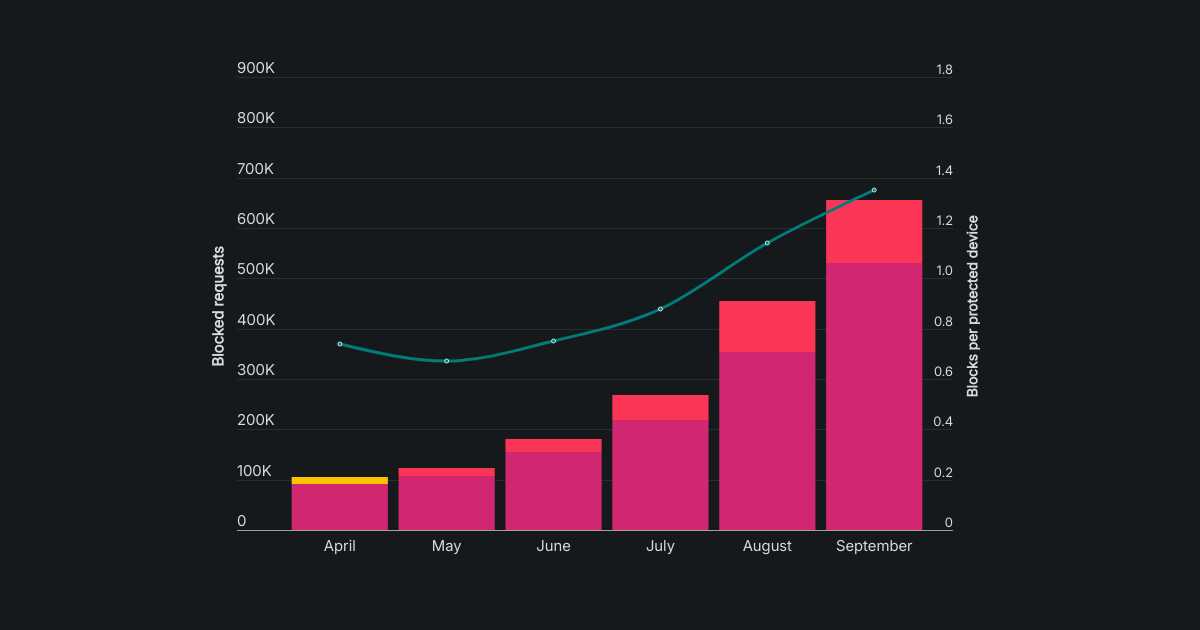Select the magenta segment of July bar
This screenshot has width=1200, height=630.
pos(661,475)
